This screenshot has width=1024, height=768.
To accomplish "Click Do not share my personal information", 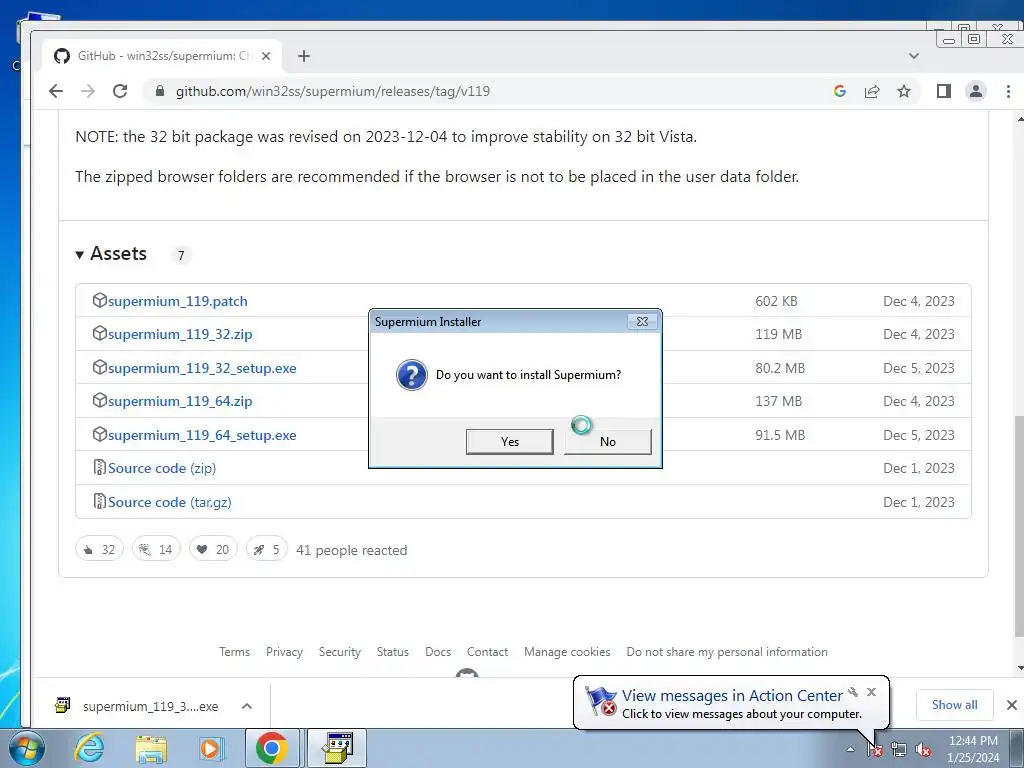I will click(x=727, y=652).
